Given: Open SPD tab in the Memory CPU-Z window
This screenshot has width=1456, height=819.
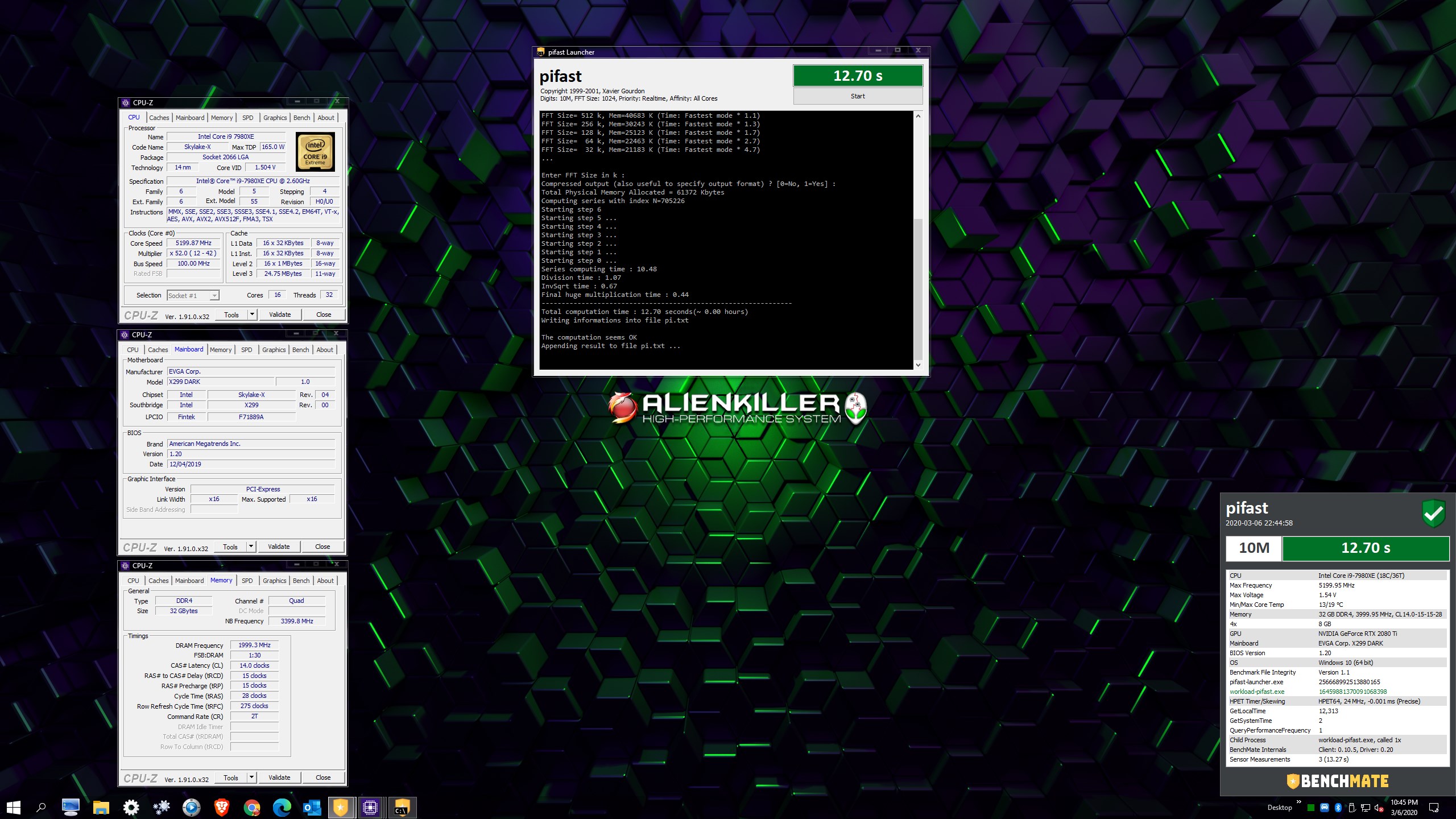Looking at the screenshot, I should (x=247, y=581).
